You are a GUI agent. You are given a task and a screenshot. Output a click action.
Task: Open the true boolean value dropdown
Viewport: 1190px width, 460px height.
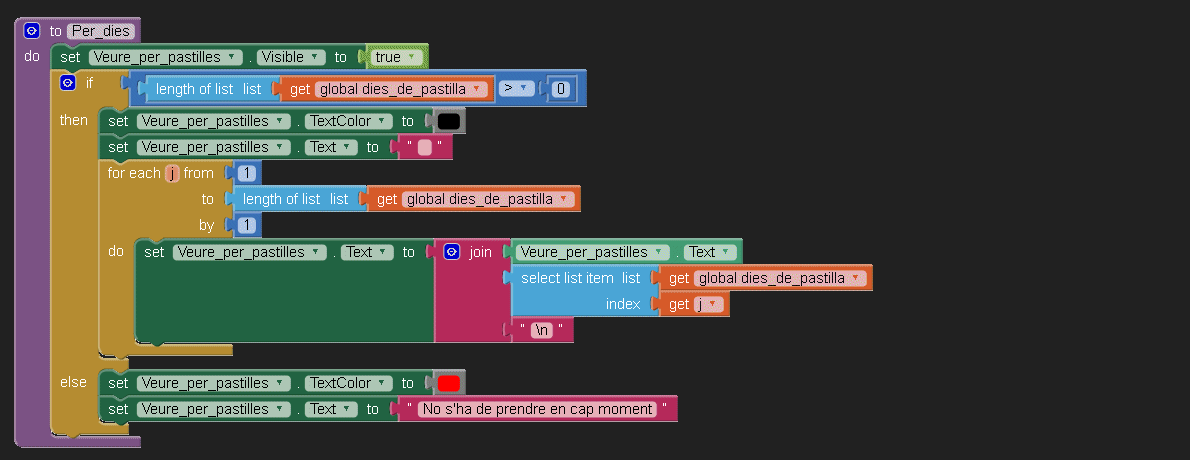click(x=395, y=57)
